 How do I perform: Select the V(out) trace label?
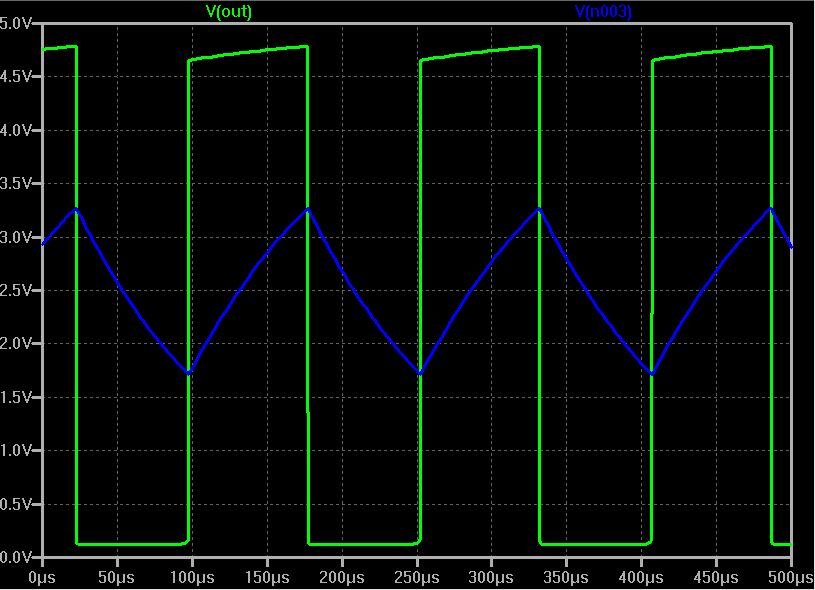tap(229, 11)
